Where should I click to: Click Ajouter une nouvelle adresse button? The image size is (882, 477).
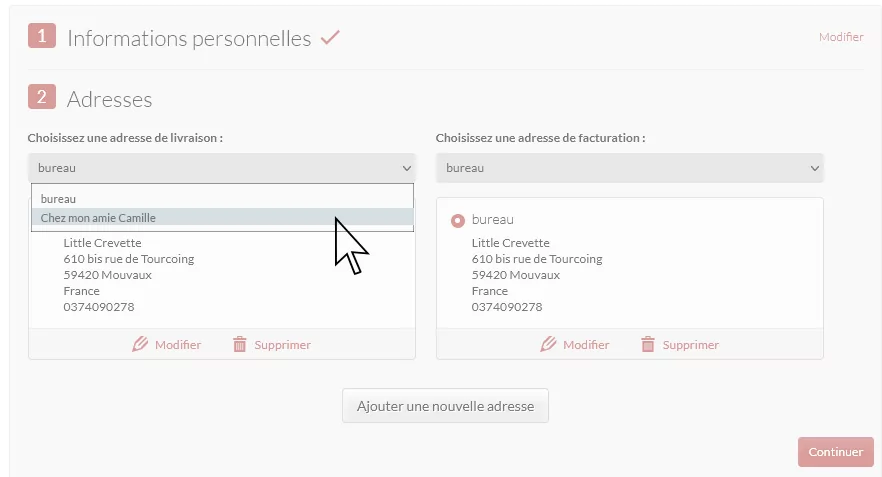click(446, 406)
